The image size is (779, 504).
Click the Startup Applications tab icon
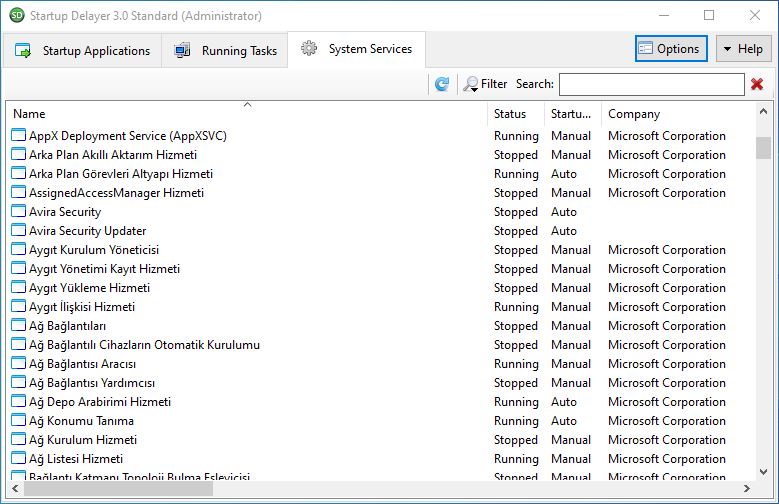point(22,50)
